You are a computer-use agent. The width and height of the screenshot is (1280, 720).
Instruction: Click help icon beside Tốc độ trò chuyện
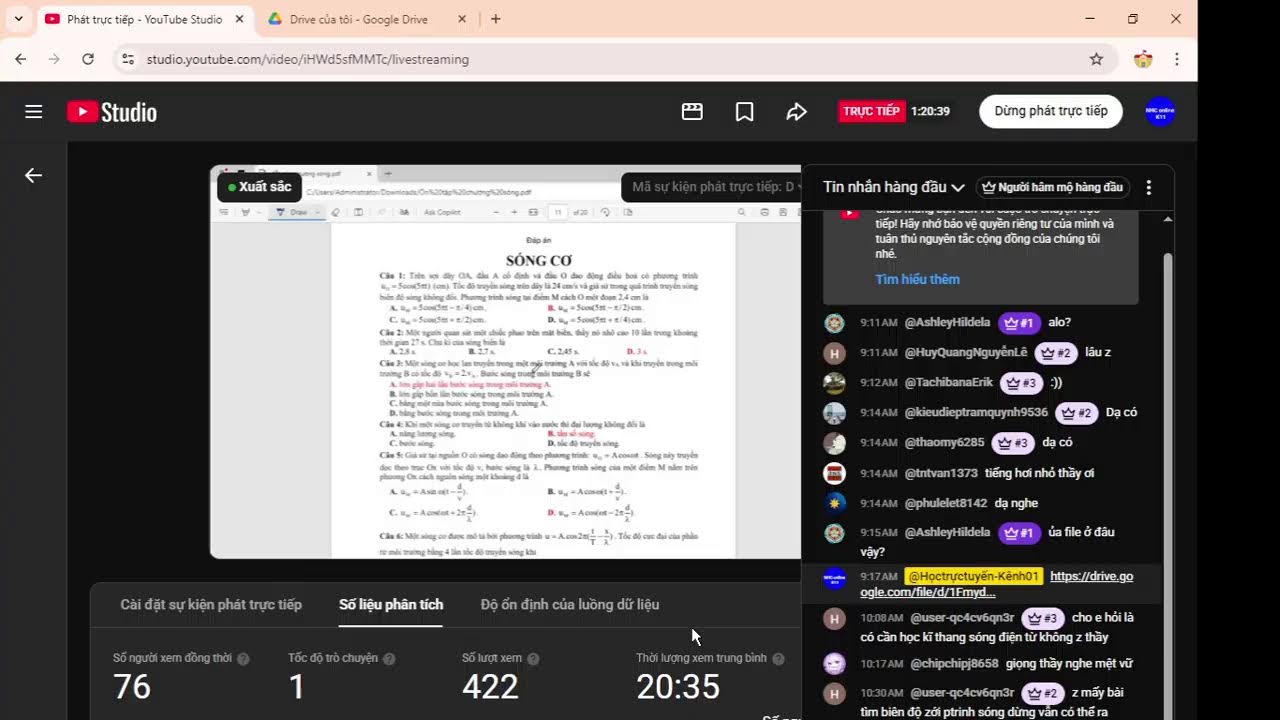(389, 659)
